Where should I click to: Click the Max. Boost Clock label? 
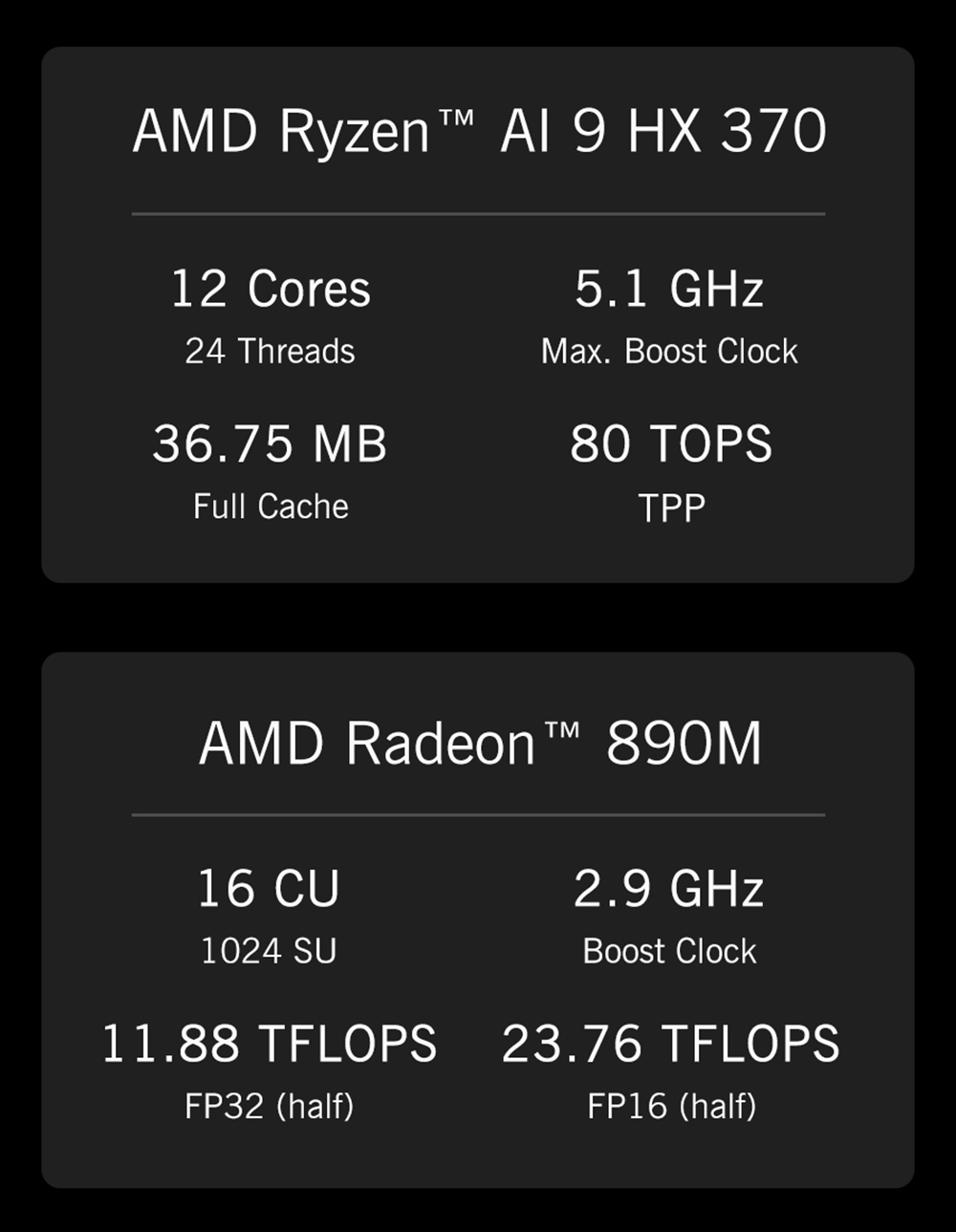pyautogui.click(x=669, y=352)
